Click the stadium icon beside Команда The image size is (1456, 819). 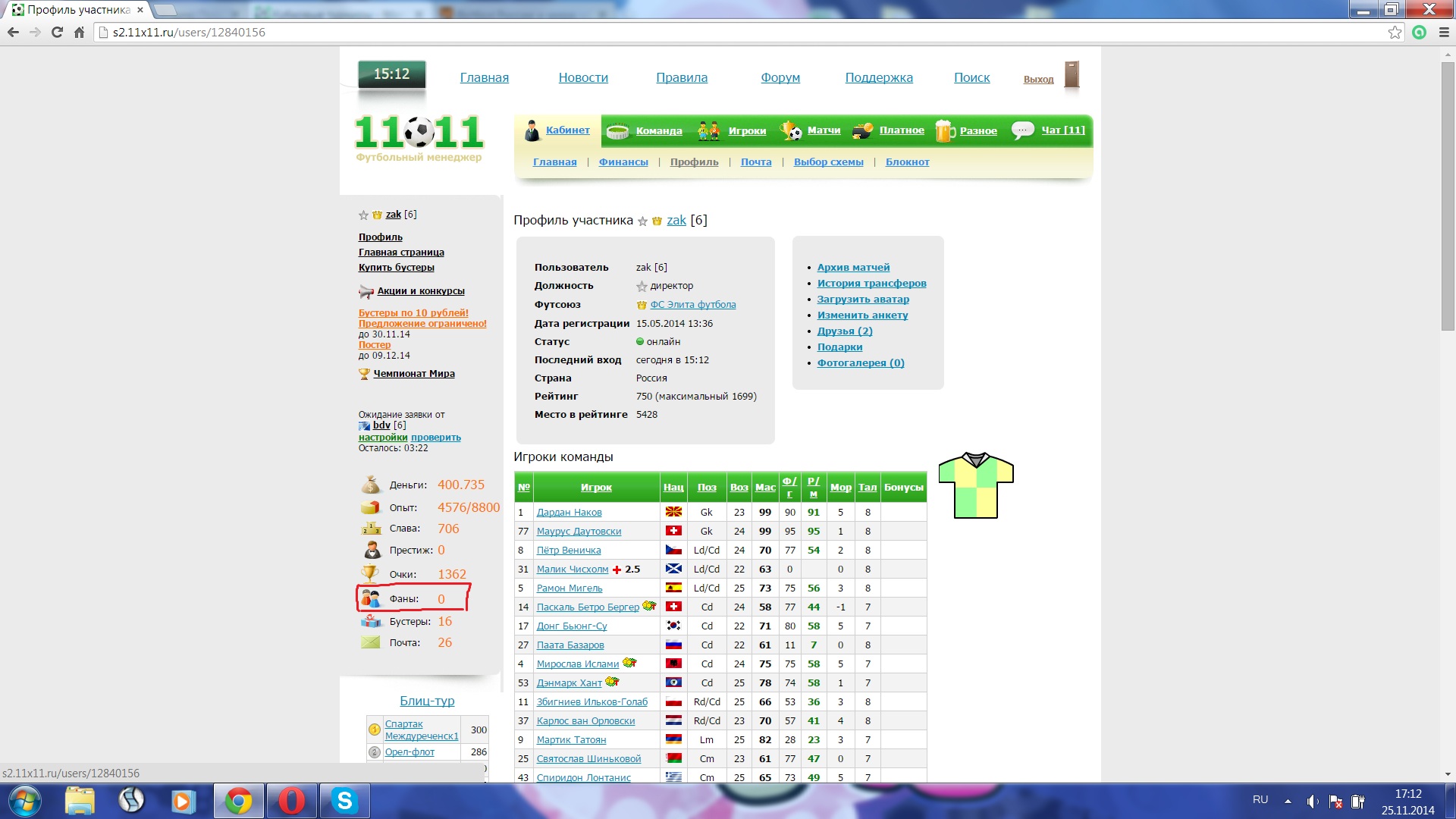coord(618,131)
